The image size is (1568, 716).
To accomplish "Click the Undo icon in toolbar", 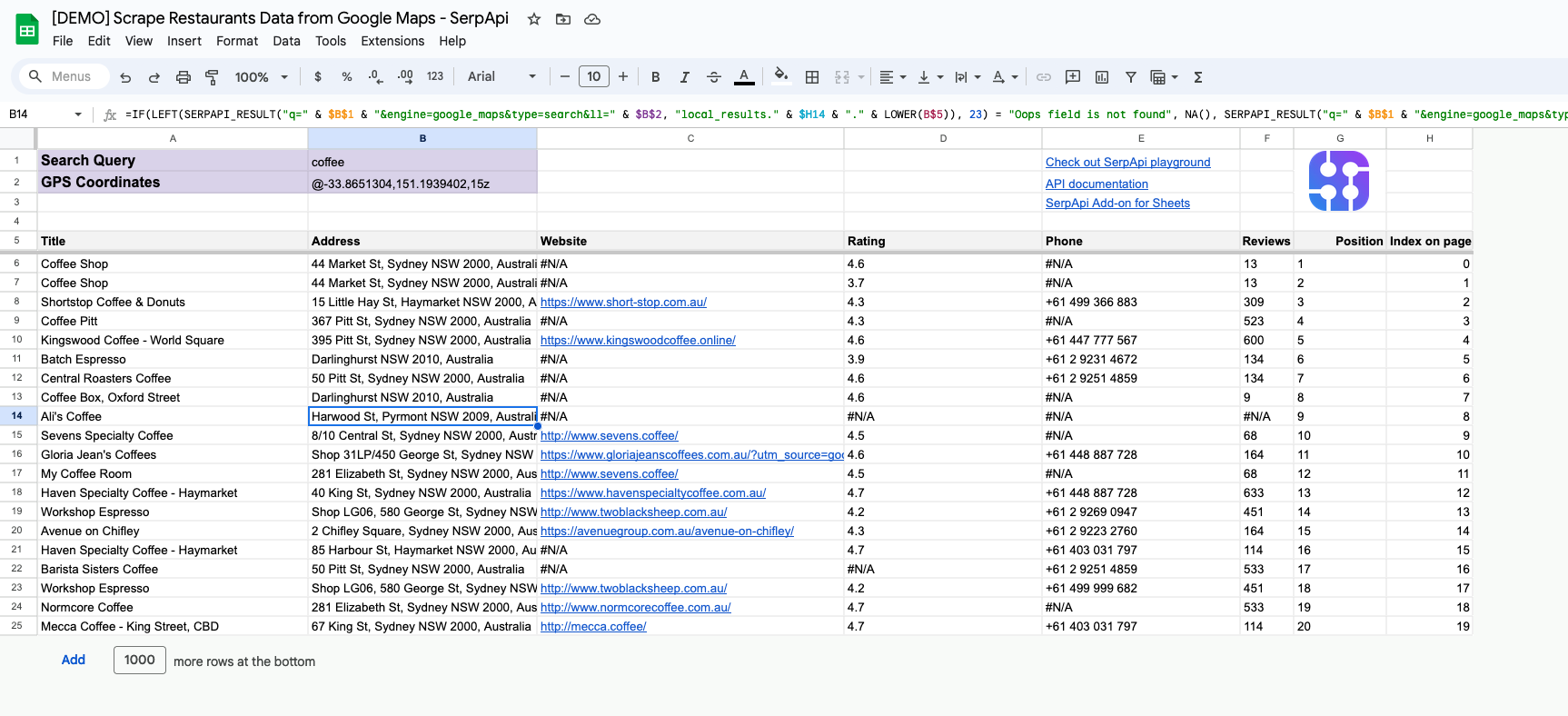I will [x=125, y=77].
